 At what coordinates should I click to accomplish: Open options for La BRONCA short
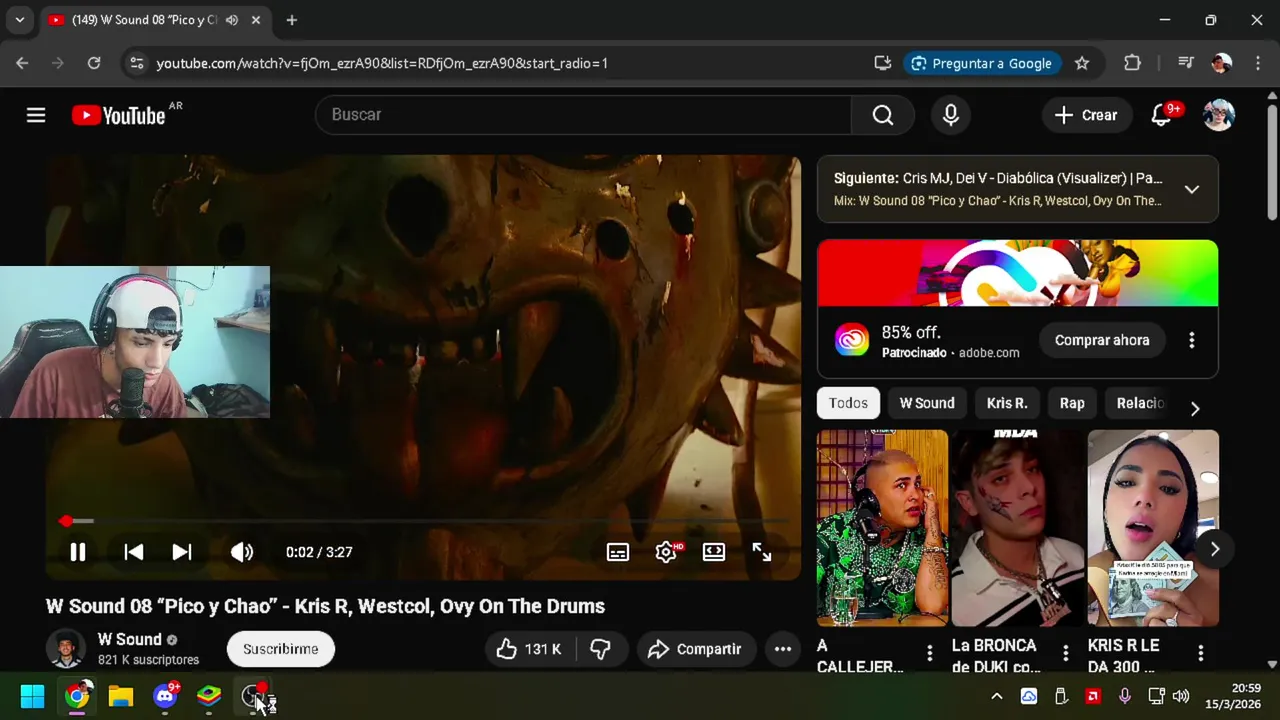pos(1065,653)
